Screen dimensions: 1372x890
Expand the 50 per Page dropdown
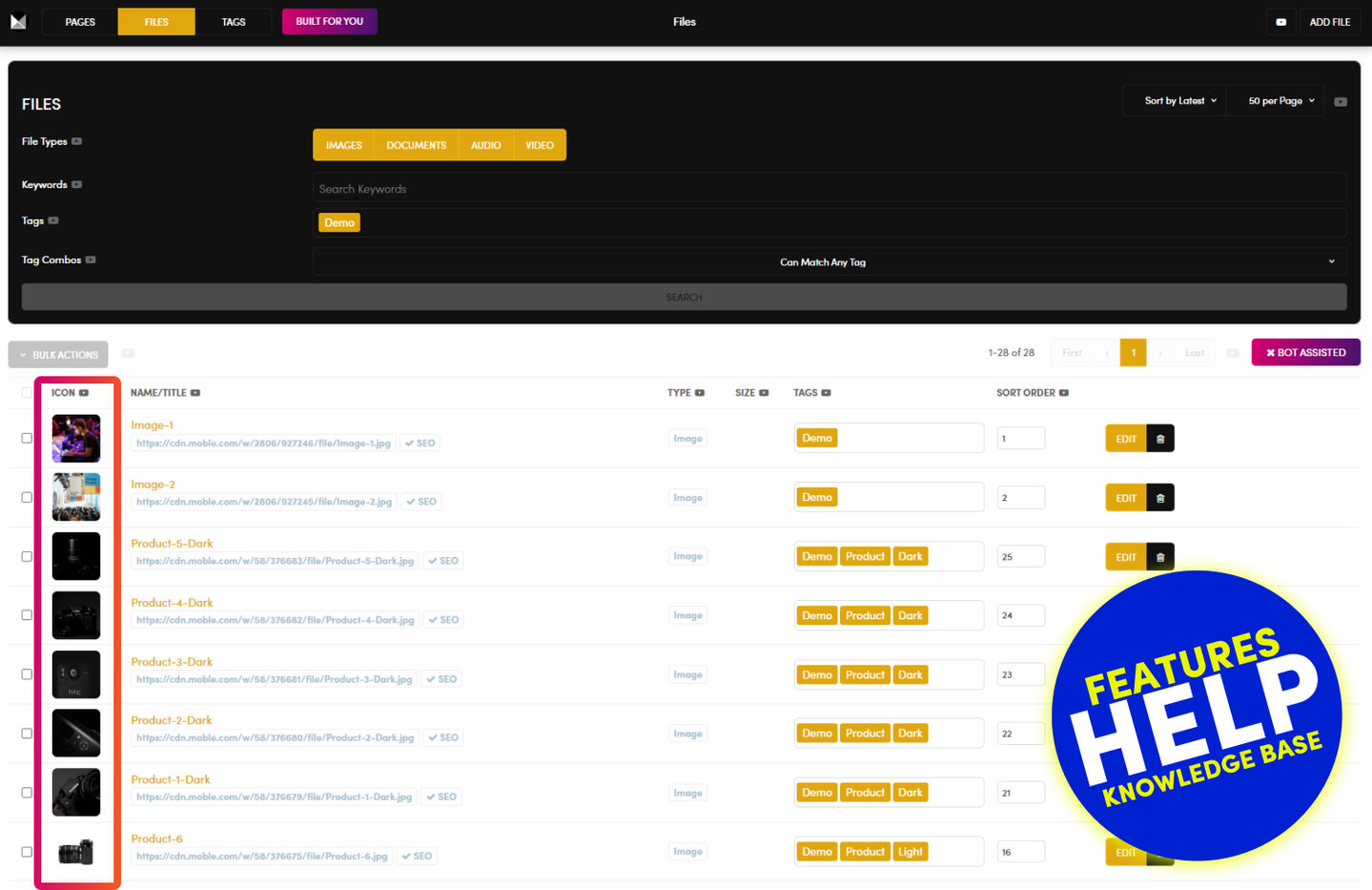[x=1280, y=101]
